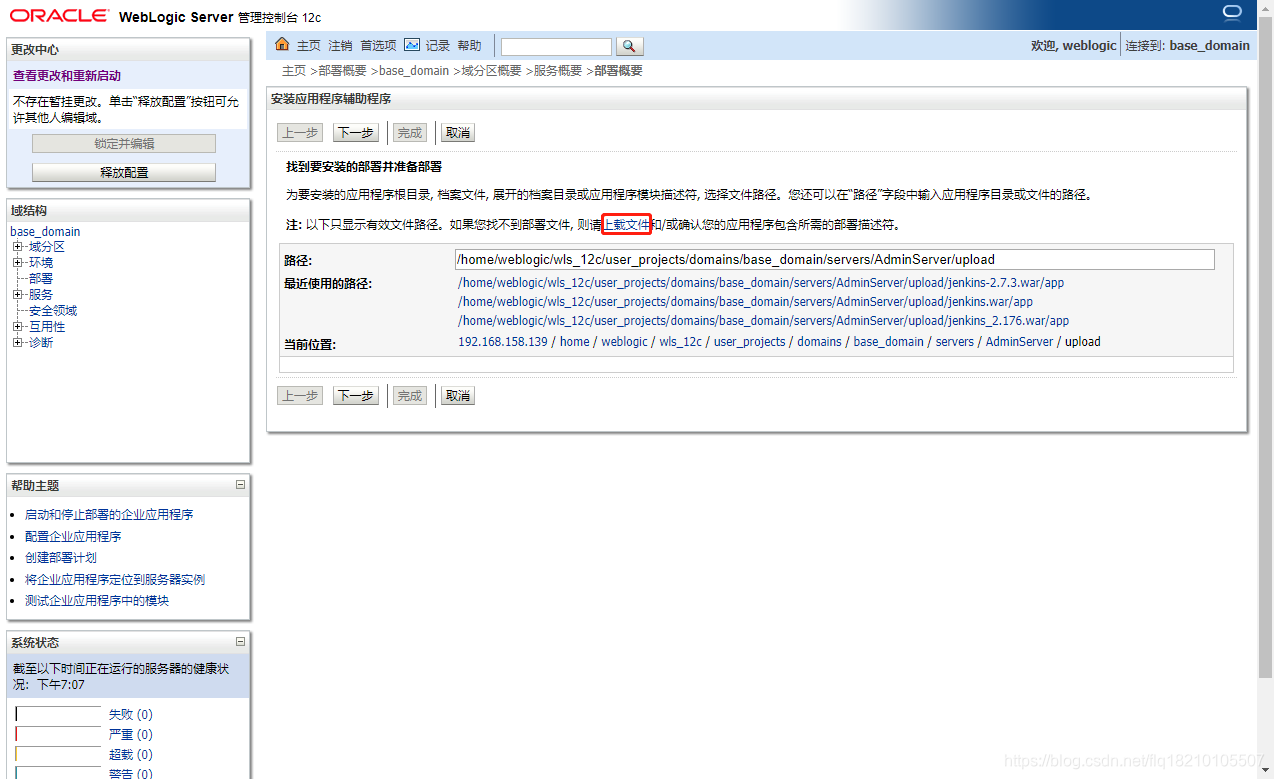The height and width of the screenshot is (779, 1274).
Task: Collapse the 系统状态 panel
Action: tap(238, 641)
